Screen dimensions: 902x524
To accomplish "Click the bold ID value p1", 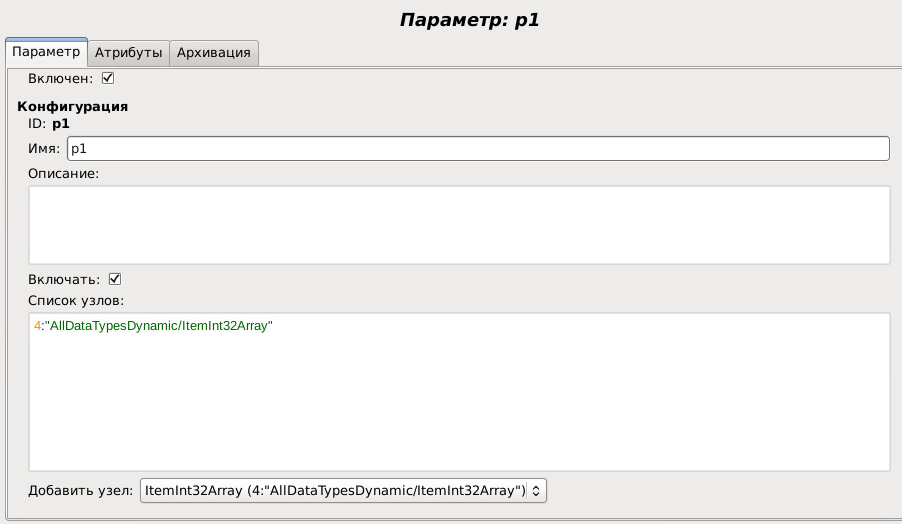I will (x=61, y=124).
